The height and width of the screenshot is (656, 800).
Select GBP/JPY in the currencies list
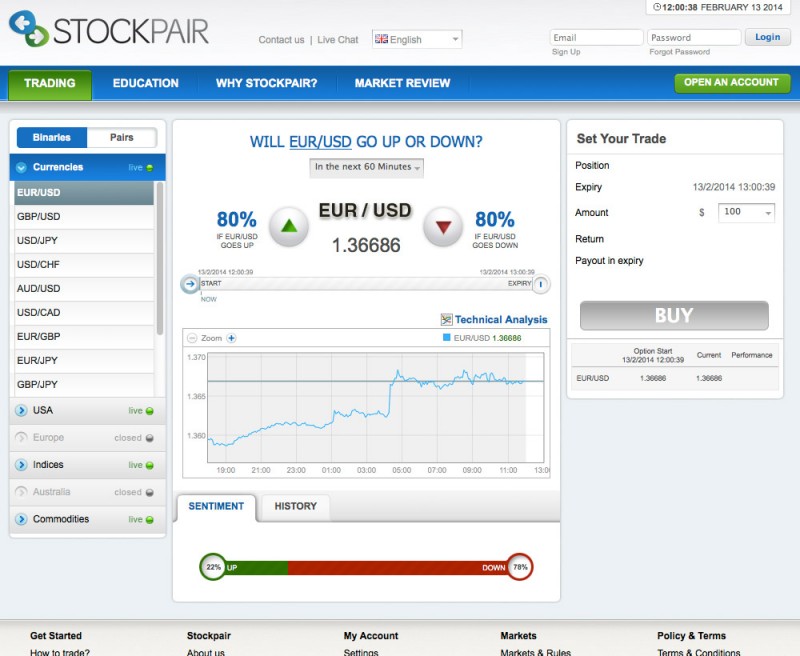84,384
